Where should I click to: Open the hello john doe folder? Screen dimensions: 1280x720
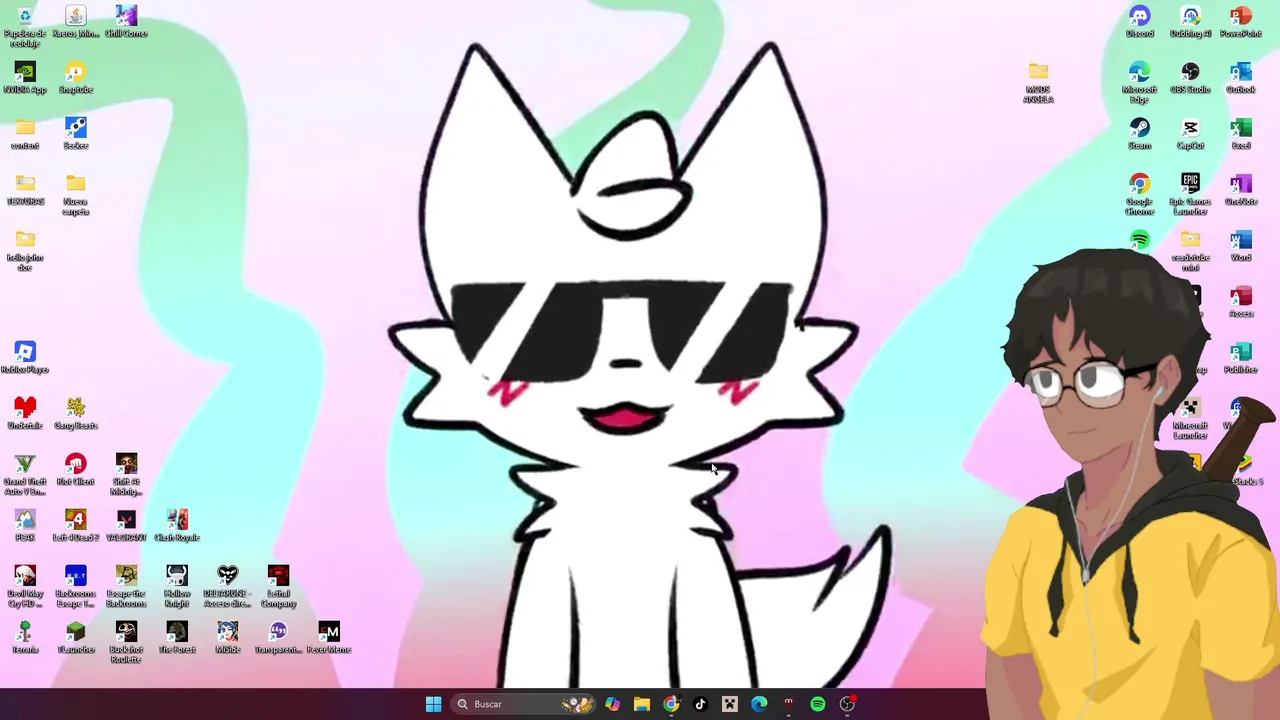pyautogui.click(x=25, y=250)
